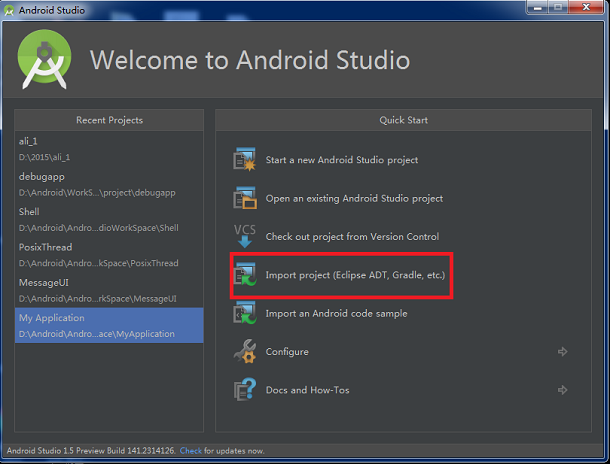Click the Docs and How-Tos question mark icon

click(245, 390)
